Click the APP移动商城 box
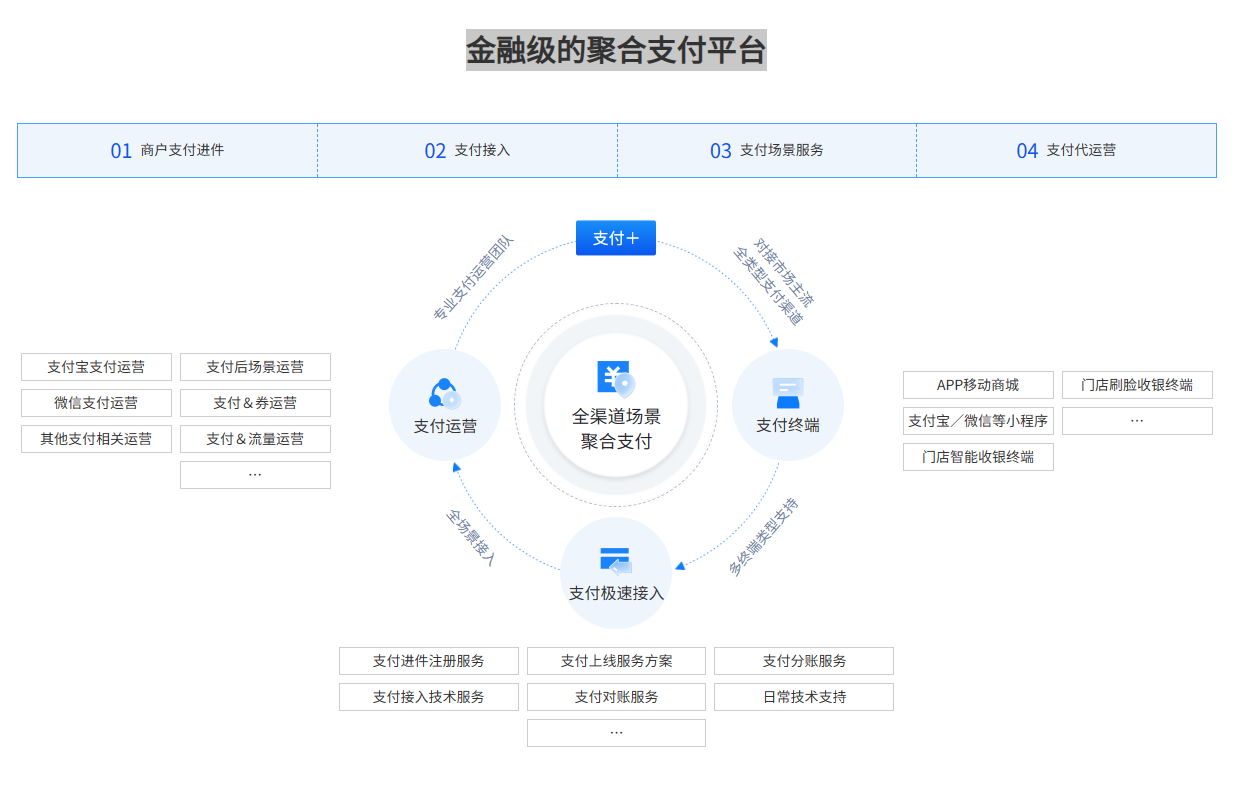The height and width of the screenshot is (803, 1249). pyautogui.click(x=978, y=385)
